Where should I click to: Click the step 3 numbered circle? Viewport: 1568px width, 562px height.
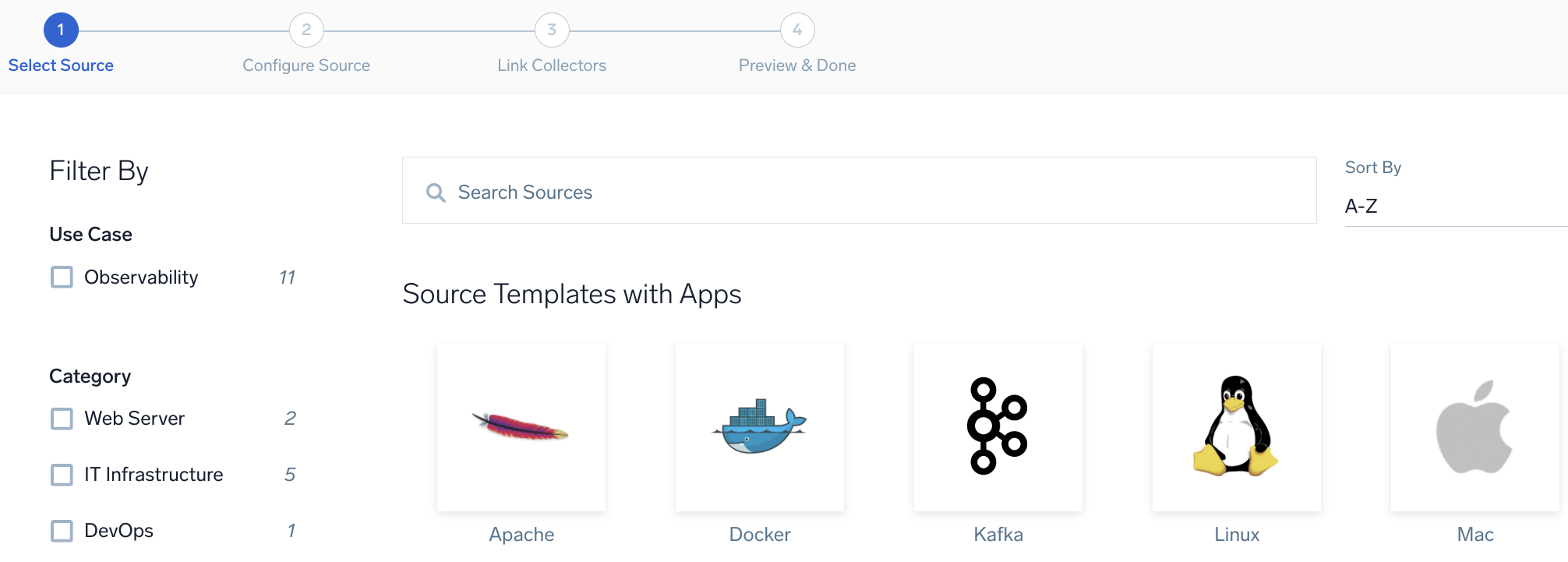point(552,30)
